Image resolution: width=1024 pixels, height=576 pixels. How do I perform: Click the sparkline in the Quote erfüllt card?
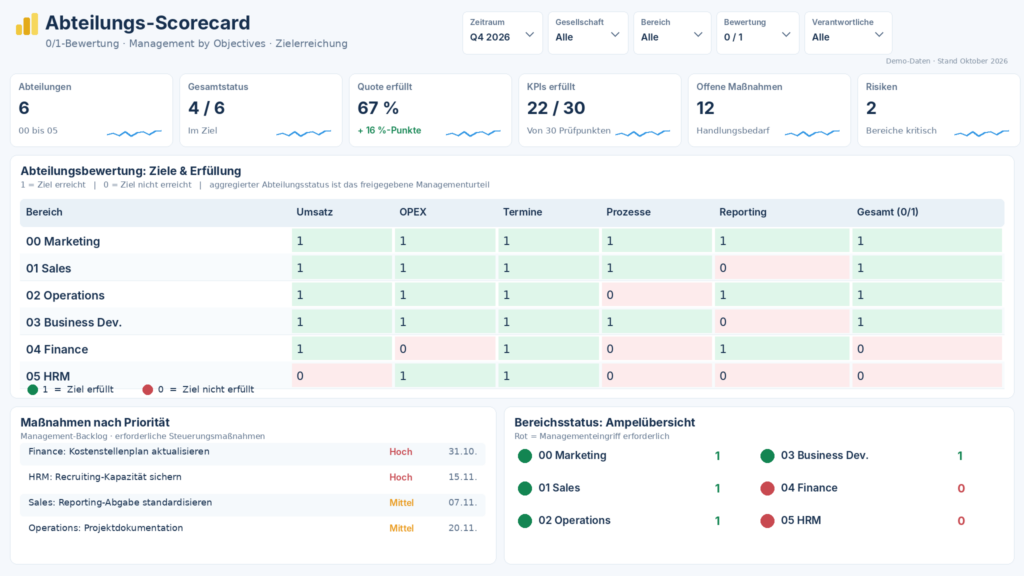pyautogui.click(x=473, y=133)
